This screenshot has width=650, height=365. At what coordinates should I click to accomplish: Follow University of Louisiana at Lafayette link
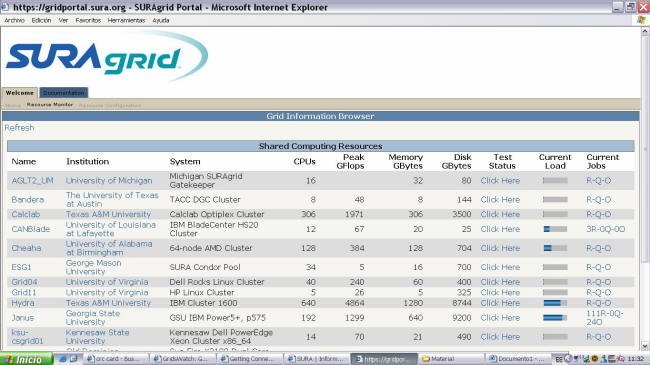pyautogui.click(x=111, y=229)
